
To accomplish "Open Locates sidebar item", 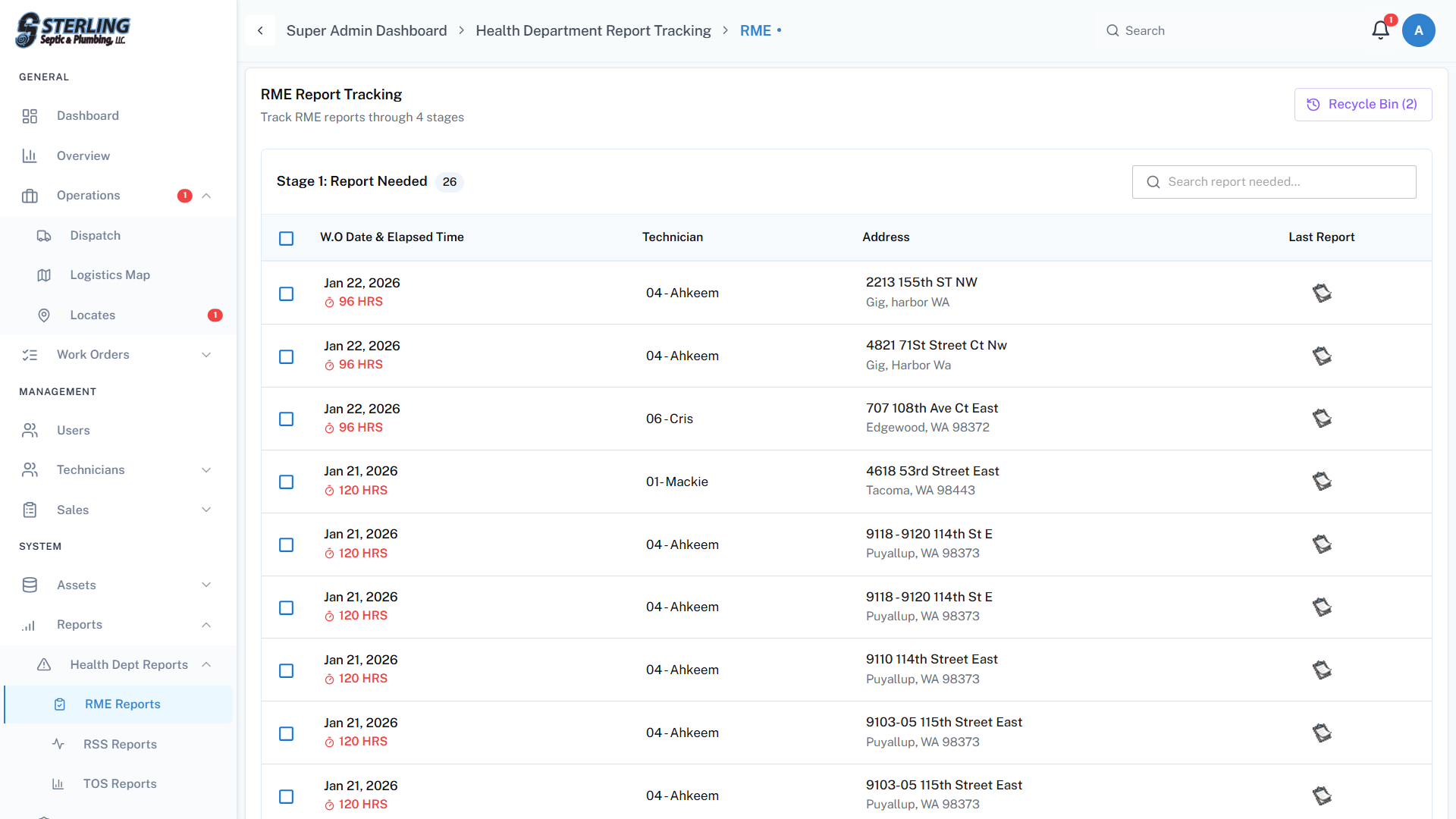I will (x=93, y=315).
